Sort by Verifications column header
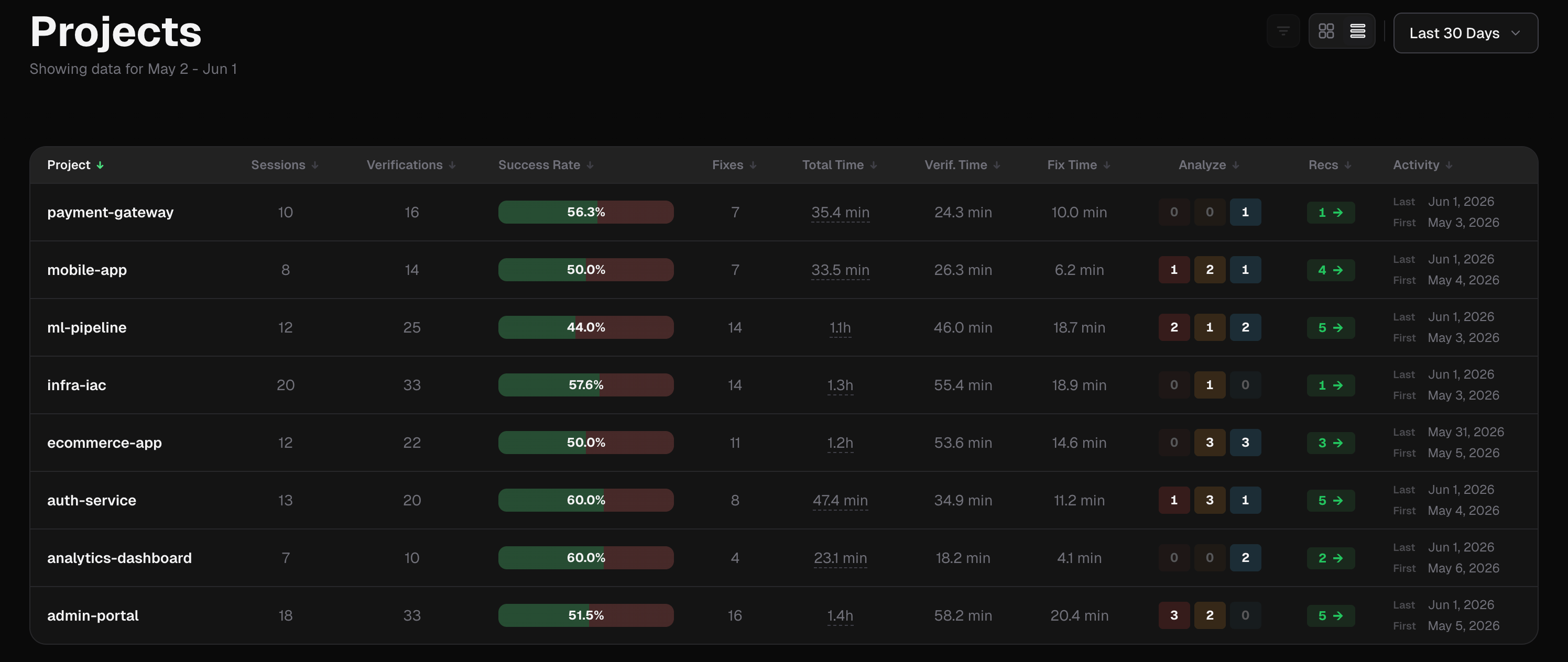 click(x=411, y=165)
